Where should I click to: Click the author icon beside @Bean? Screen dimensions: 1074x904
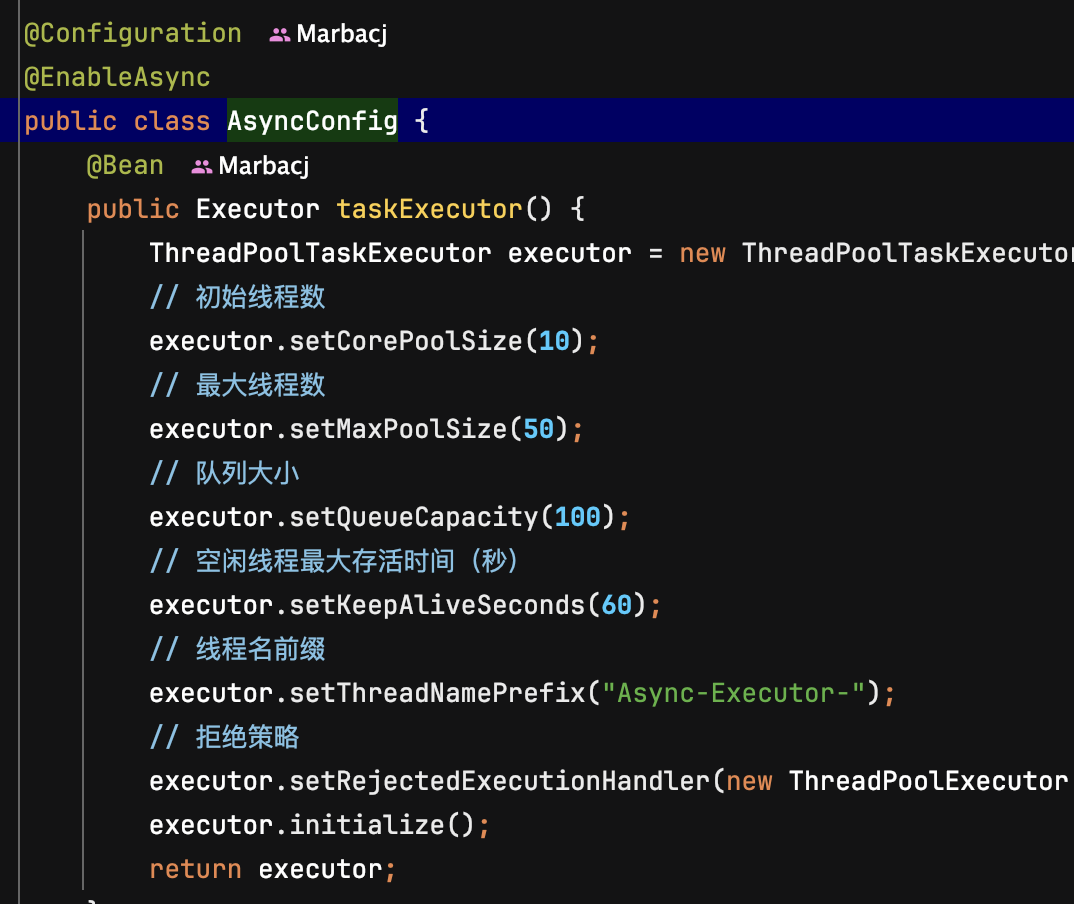point(201,167)
